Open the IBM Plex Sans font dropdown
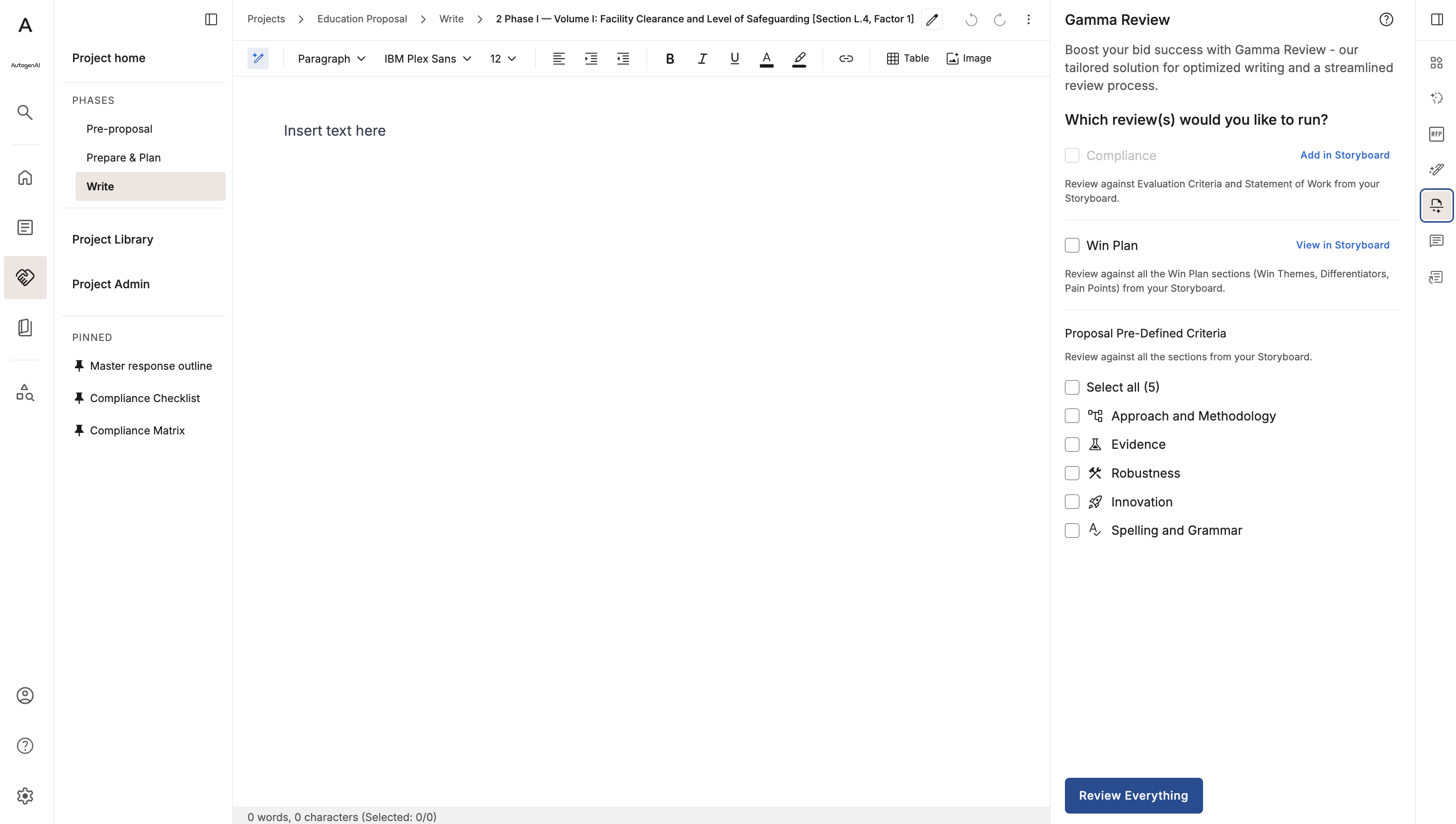 click(427, 58)
